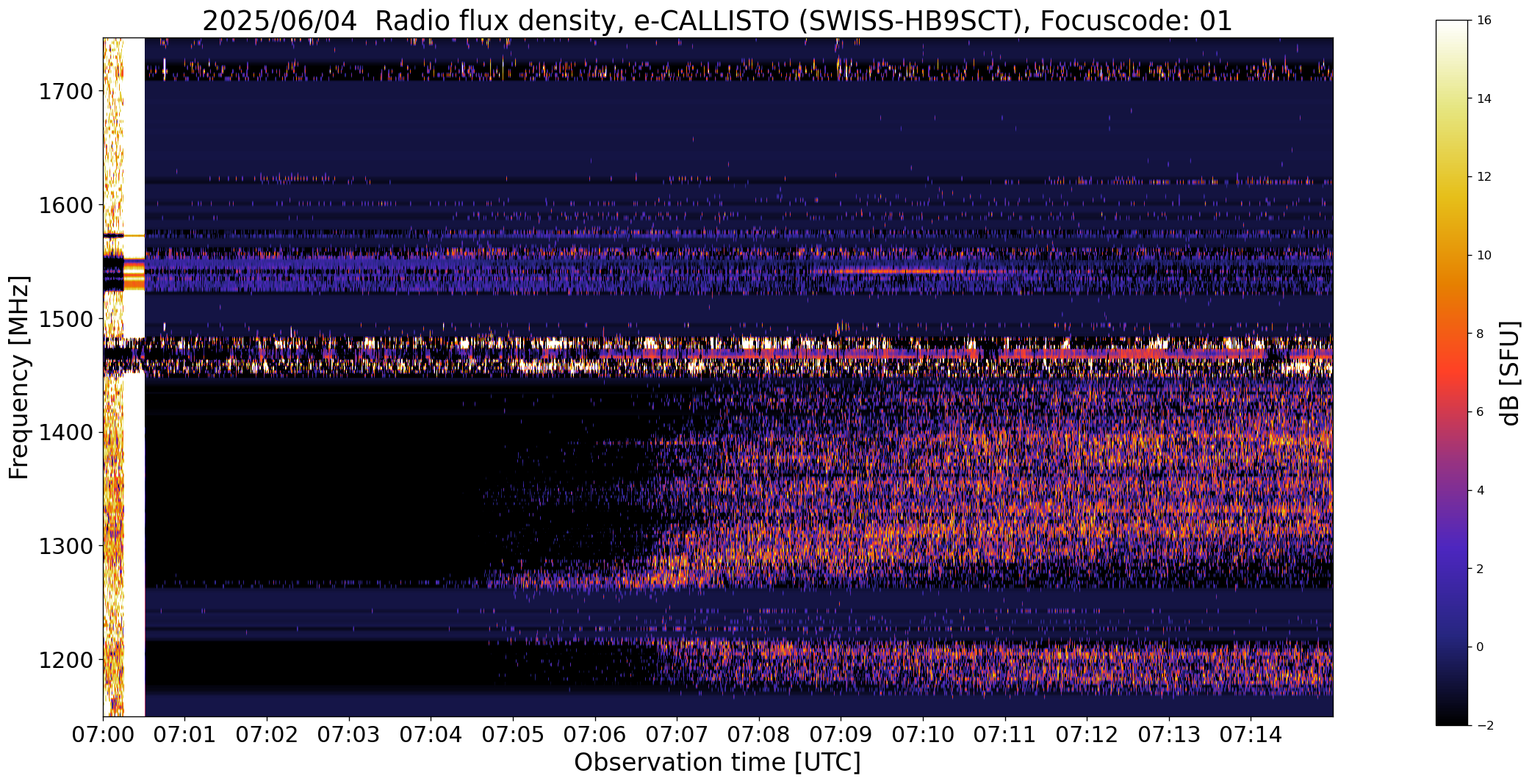
Task: Click the 07:10 time tick label
Action: click(x=923, y=735)
